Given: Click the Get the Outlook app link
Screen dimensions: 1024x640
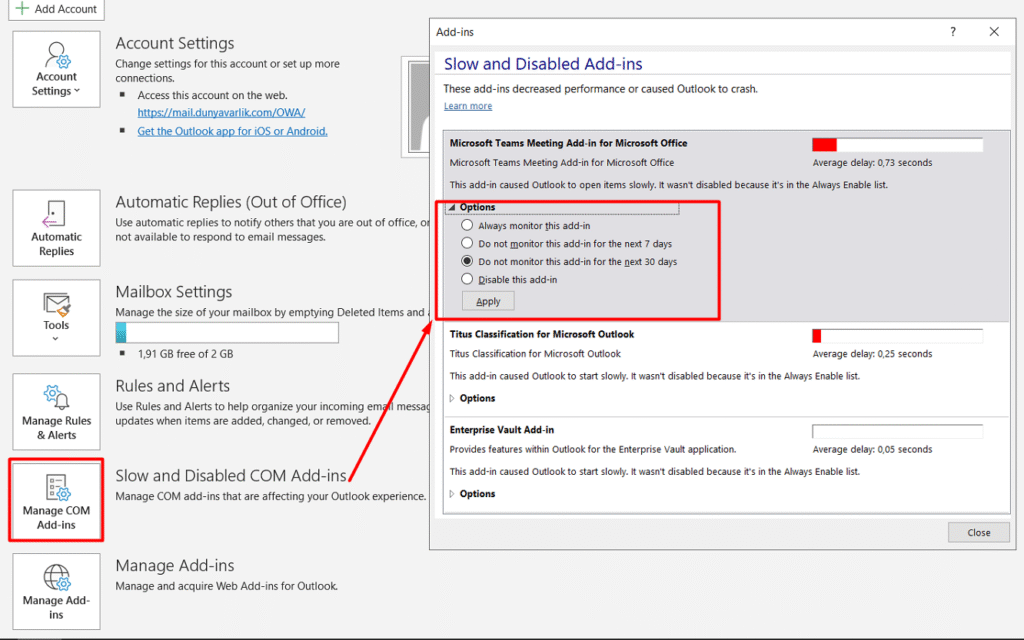Looking at the screenshot, I should point(232,131).
